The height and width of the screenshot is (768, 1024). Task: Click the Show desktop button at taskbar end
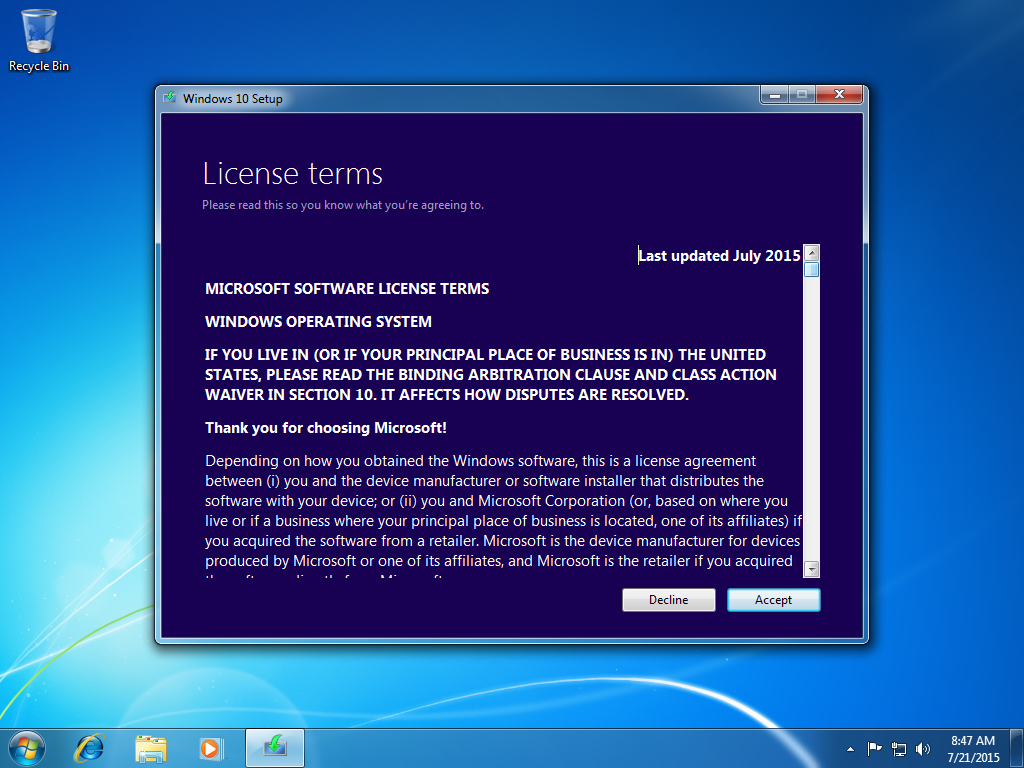click(x=1017, y=748)
